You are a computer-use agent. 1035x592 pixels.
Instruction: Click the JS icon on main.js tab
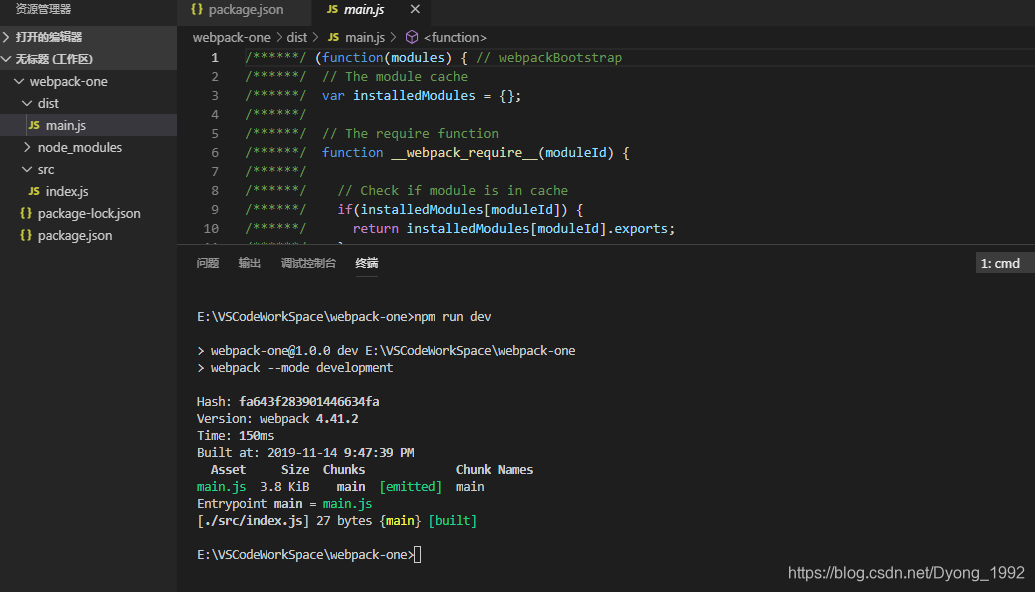tap(332, 9)
